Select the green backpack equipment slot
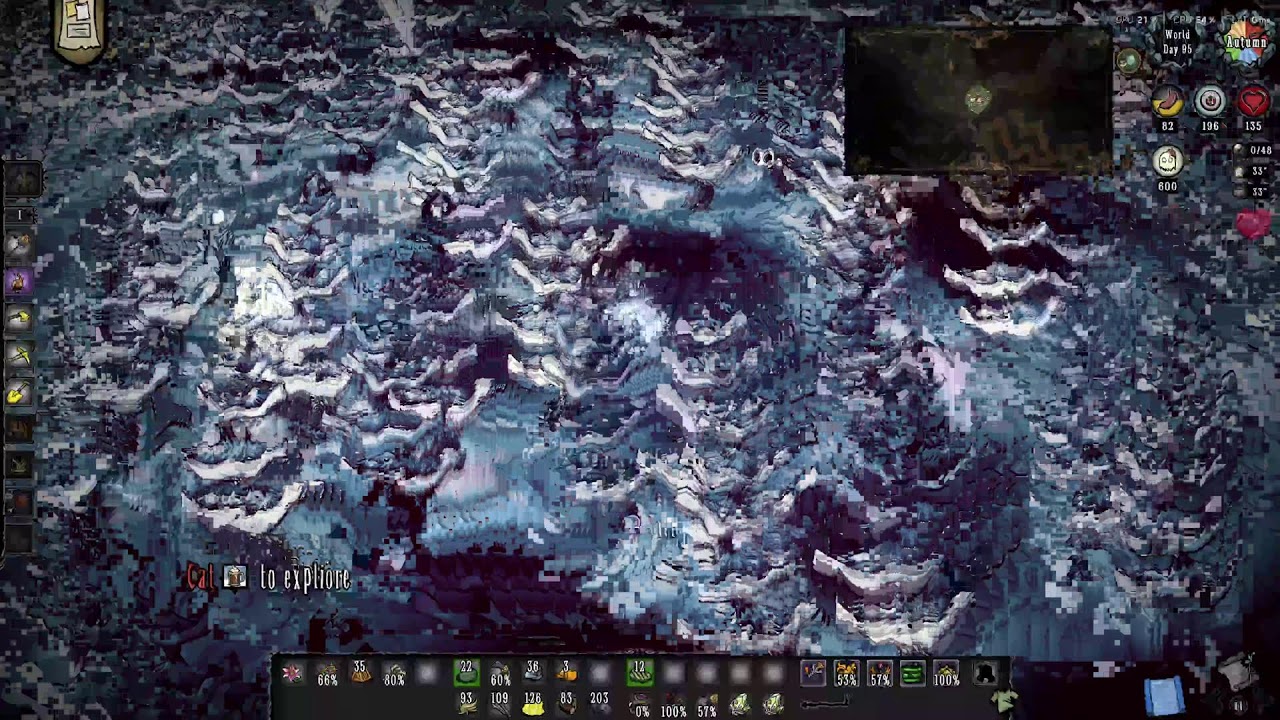Screen dimensions: 1280x720 tap(912, 675)
